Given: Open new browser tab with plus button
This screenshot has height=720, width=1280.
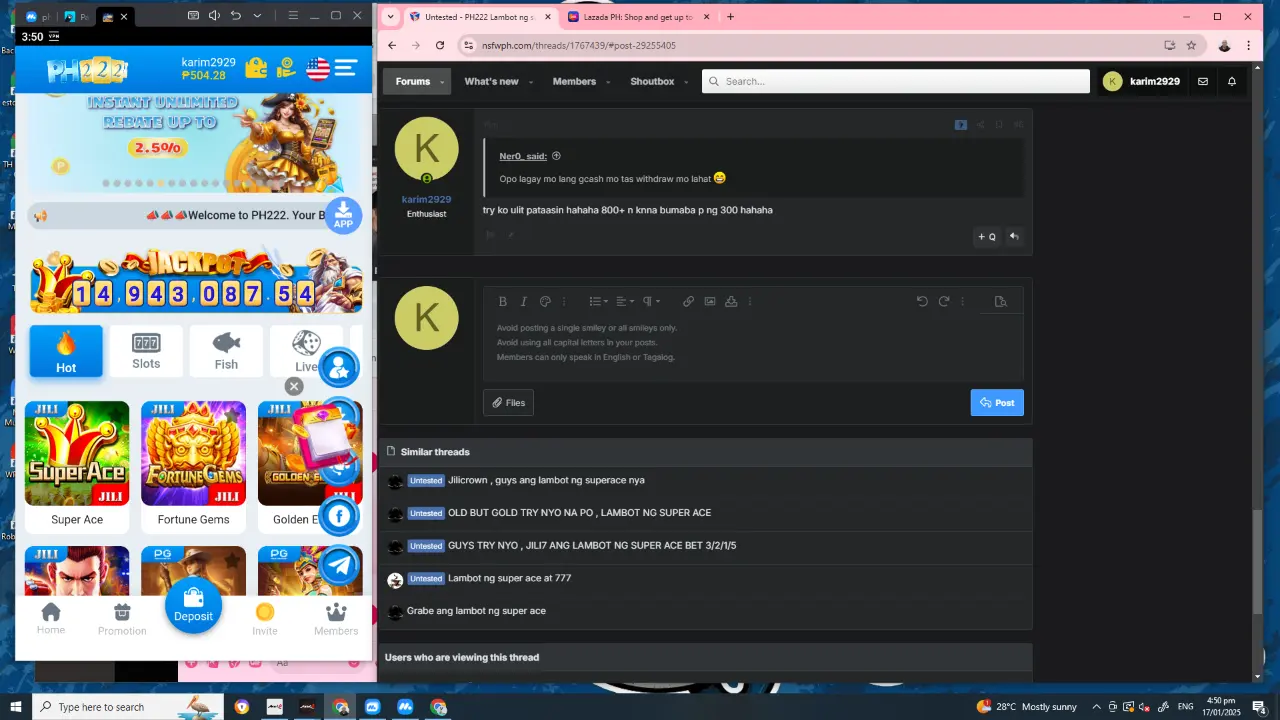Looking at the screenshot, I should 730,17.
